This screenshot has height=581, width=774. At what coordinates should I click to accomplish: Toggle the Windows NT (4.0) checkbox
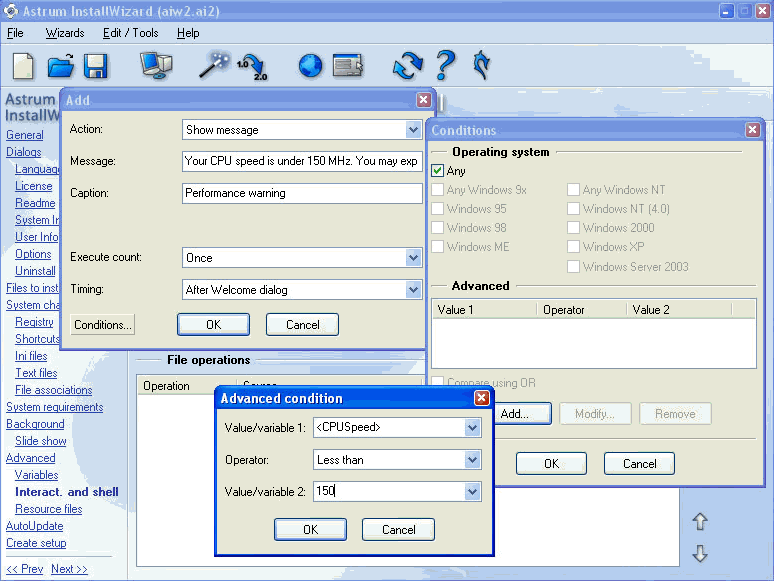click(x=573, y=209)
